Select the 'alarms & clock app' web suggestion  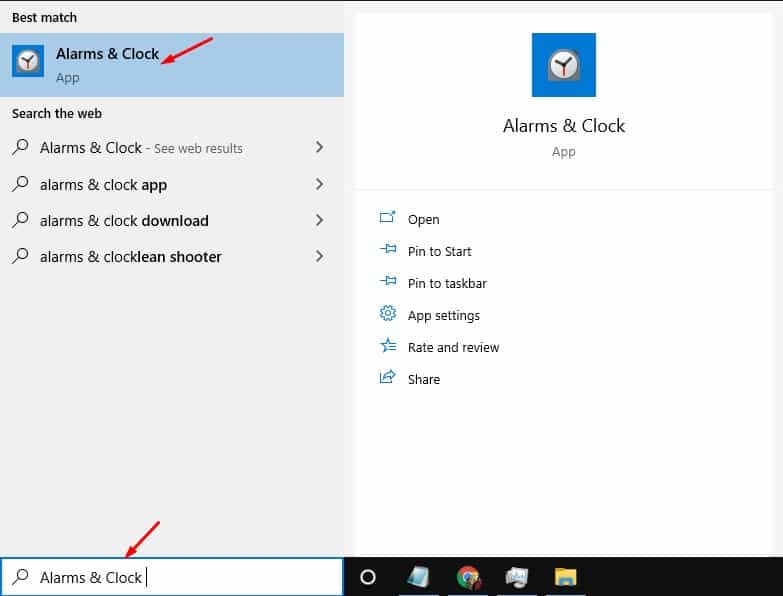point(172,184)
